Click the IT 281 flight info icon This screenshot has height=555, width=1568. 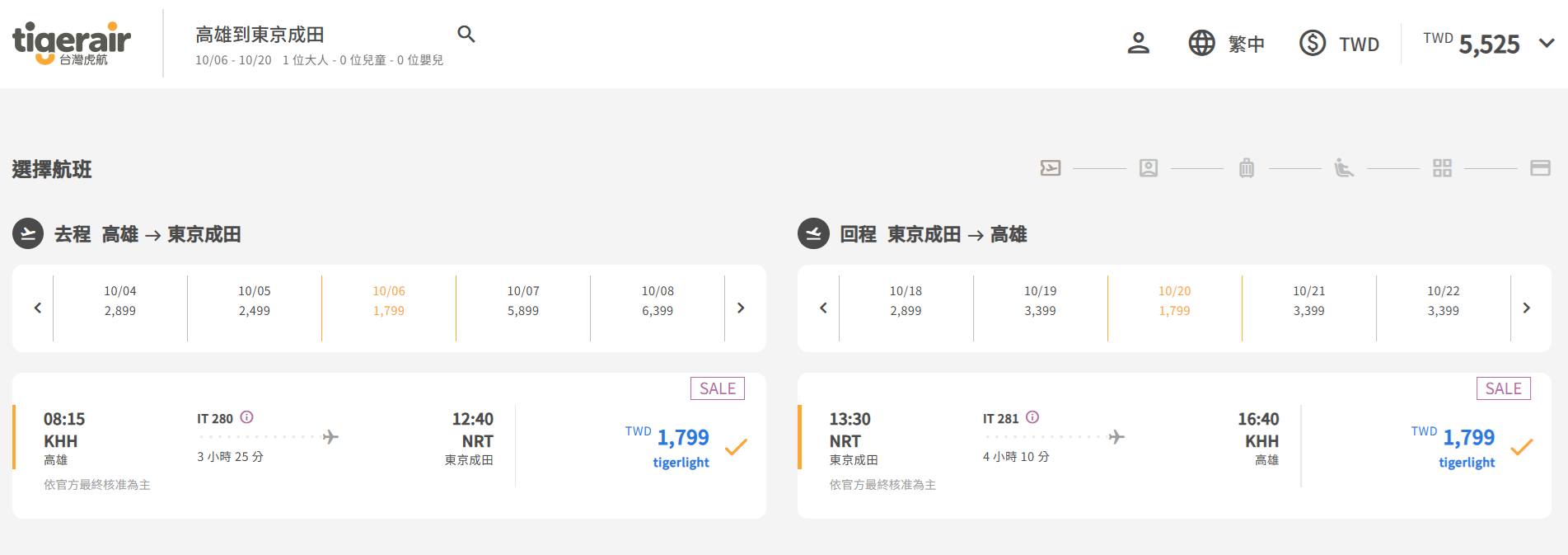point(1032,417)
